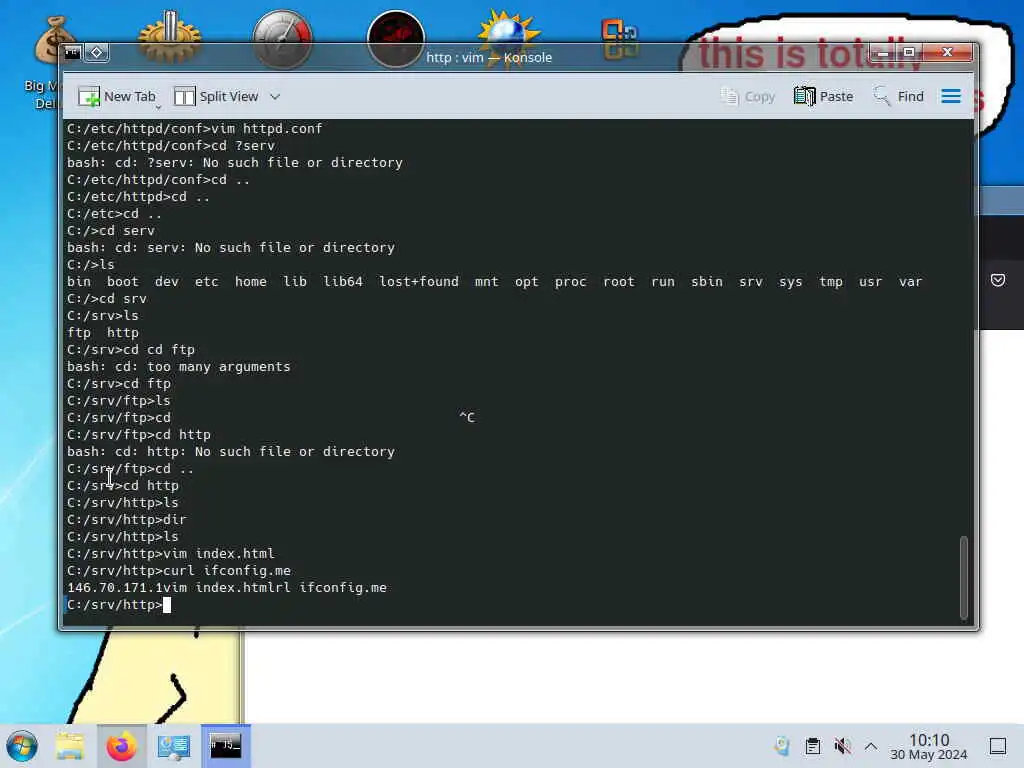Open the Konsole hamburger menu
Viewport: 1024px width, 768px height.
click(951, 97)
